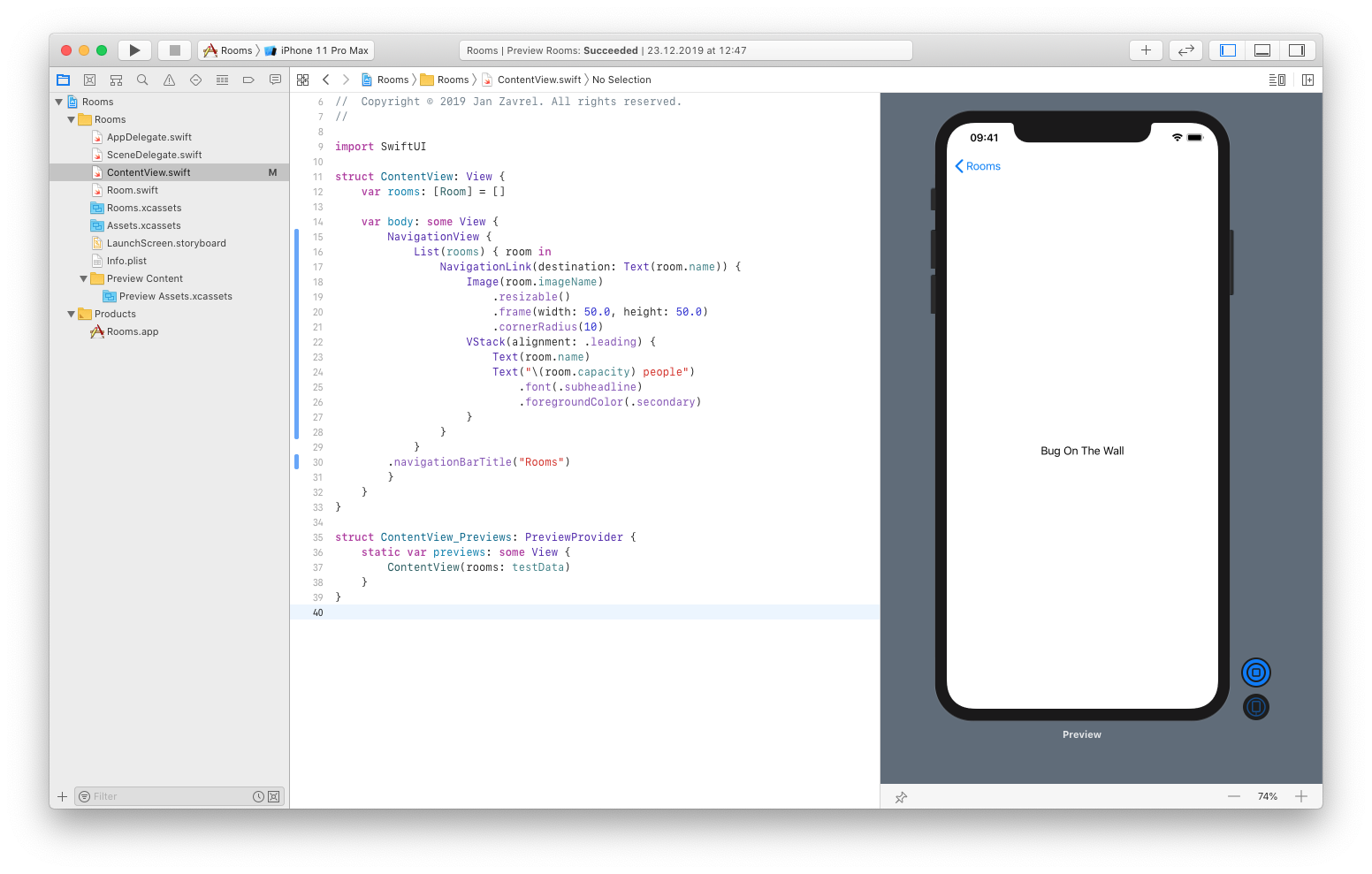
Task: Open ContentView.swift breadcrumb menu
Action: pos(539,80)
